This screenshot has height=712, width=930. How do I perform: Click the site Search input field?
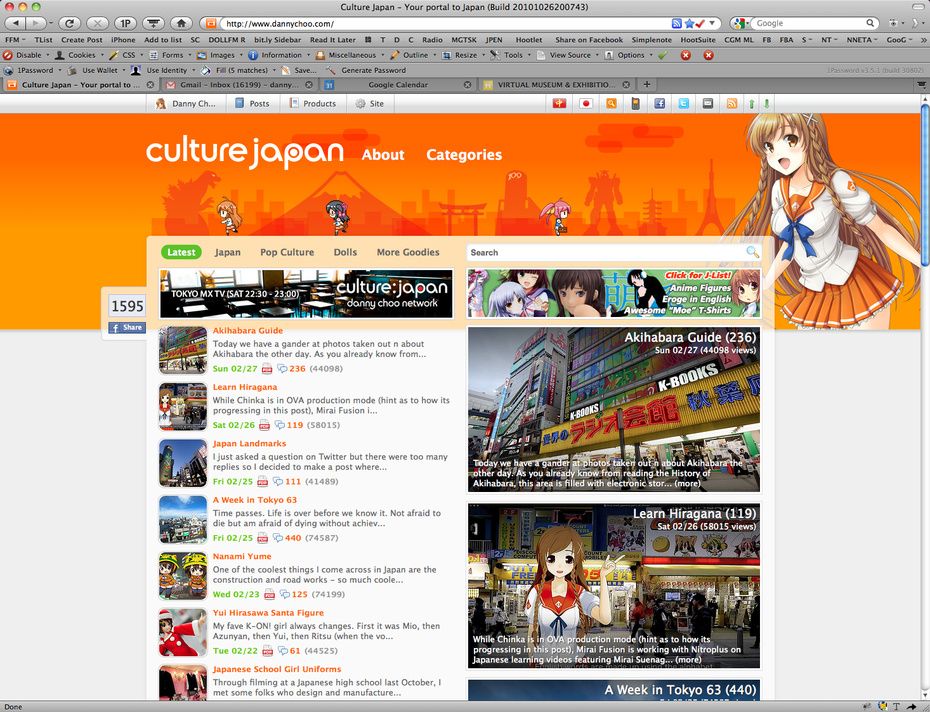[x=605, y=252]
